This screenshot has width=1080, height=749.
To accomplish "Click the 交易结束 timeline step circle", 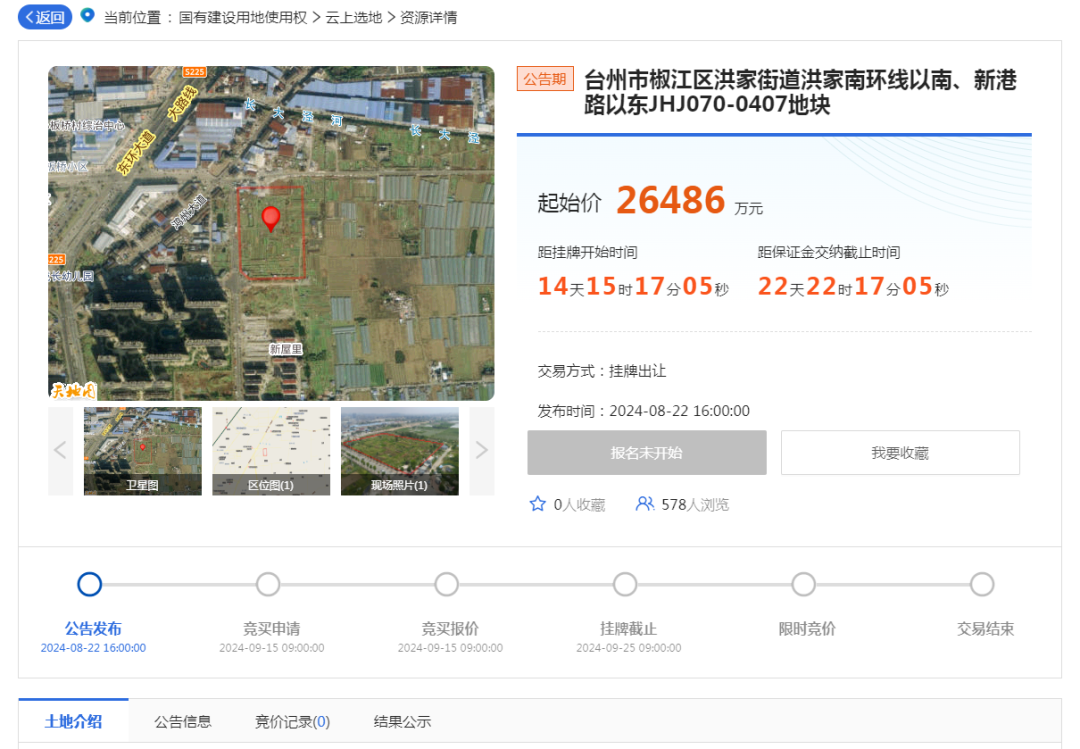I will pyautogui.click(x=982, y=584).
